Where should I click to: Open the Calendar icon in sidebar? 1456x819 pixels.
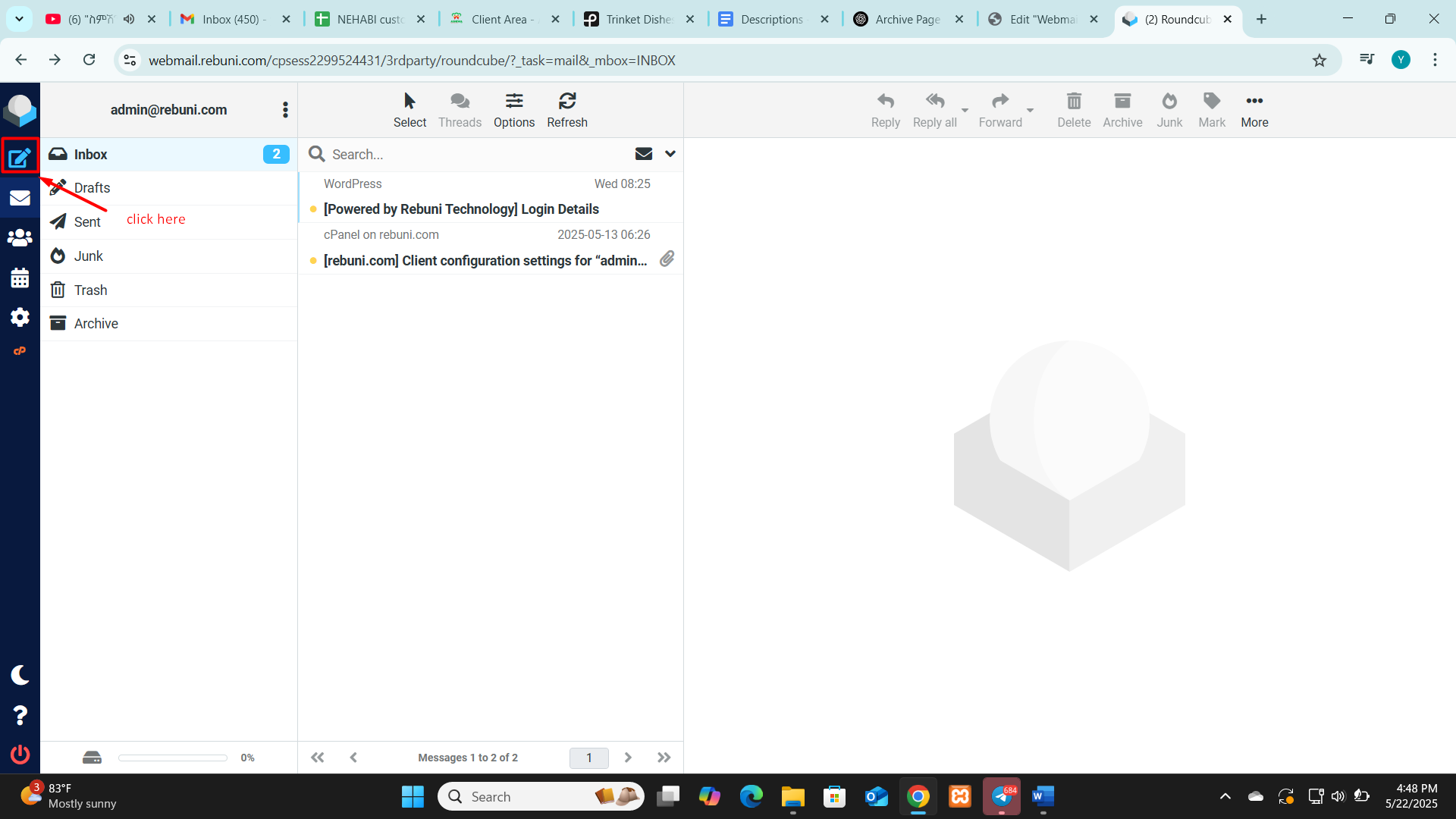click(x=20, y=278)
